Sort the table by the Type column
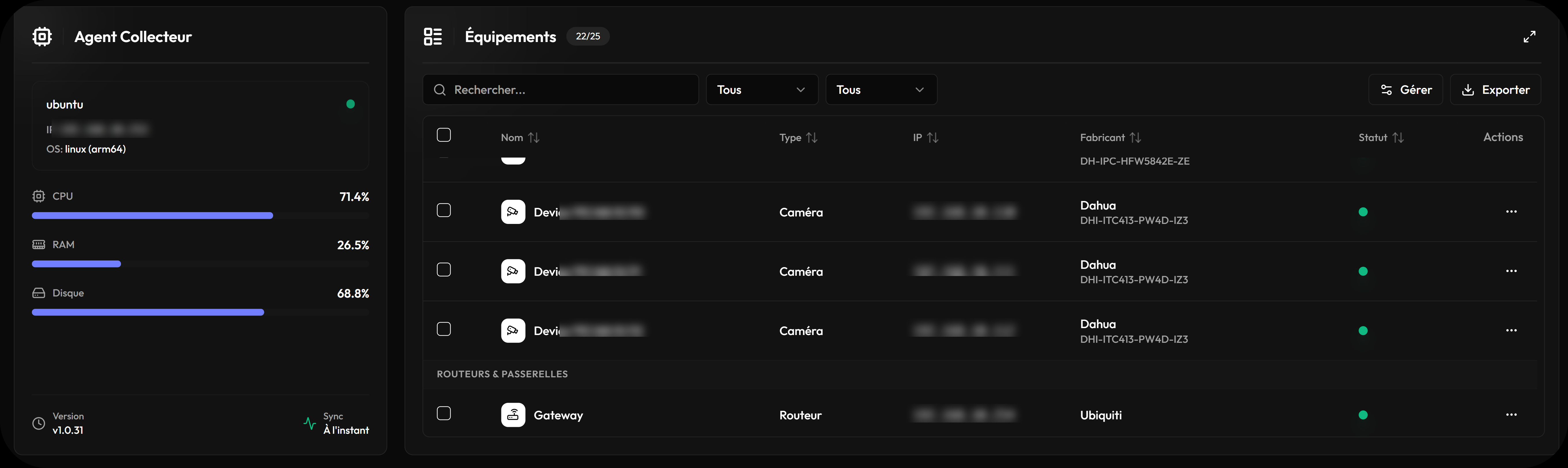 (798, 137)
